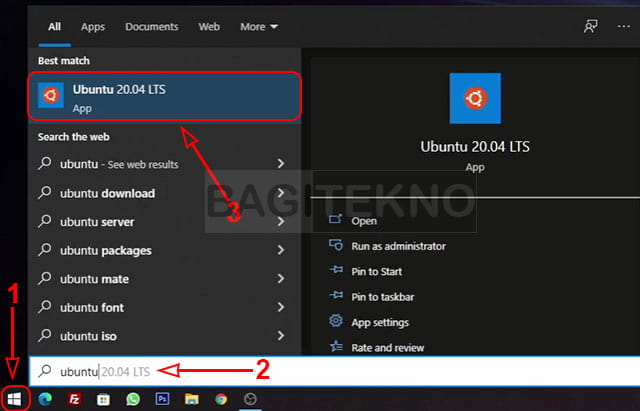Click Open in the app actions
This screenshot has width=640, height=411.
coord(364,221)
